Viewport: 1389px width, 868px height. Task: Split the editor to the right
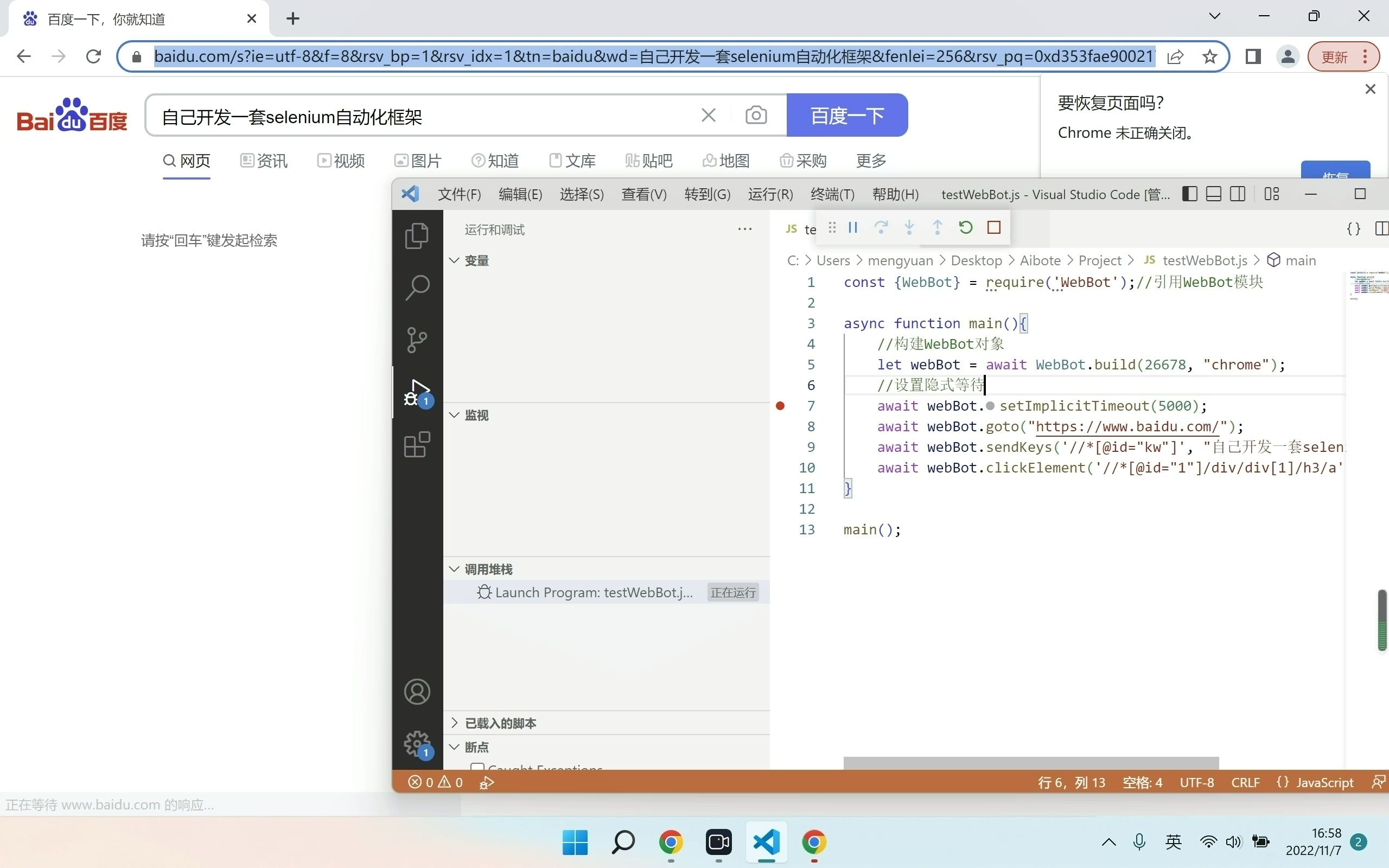coord(1382,228)
